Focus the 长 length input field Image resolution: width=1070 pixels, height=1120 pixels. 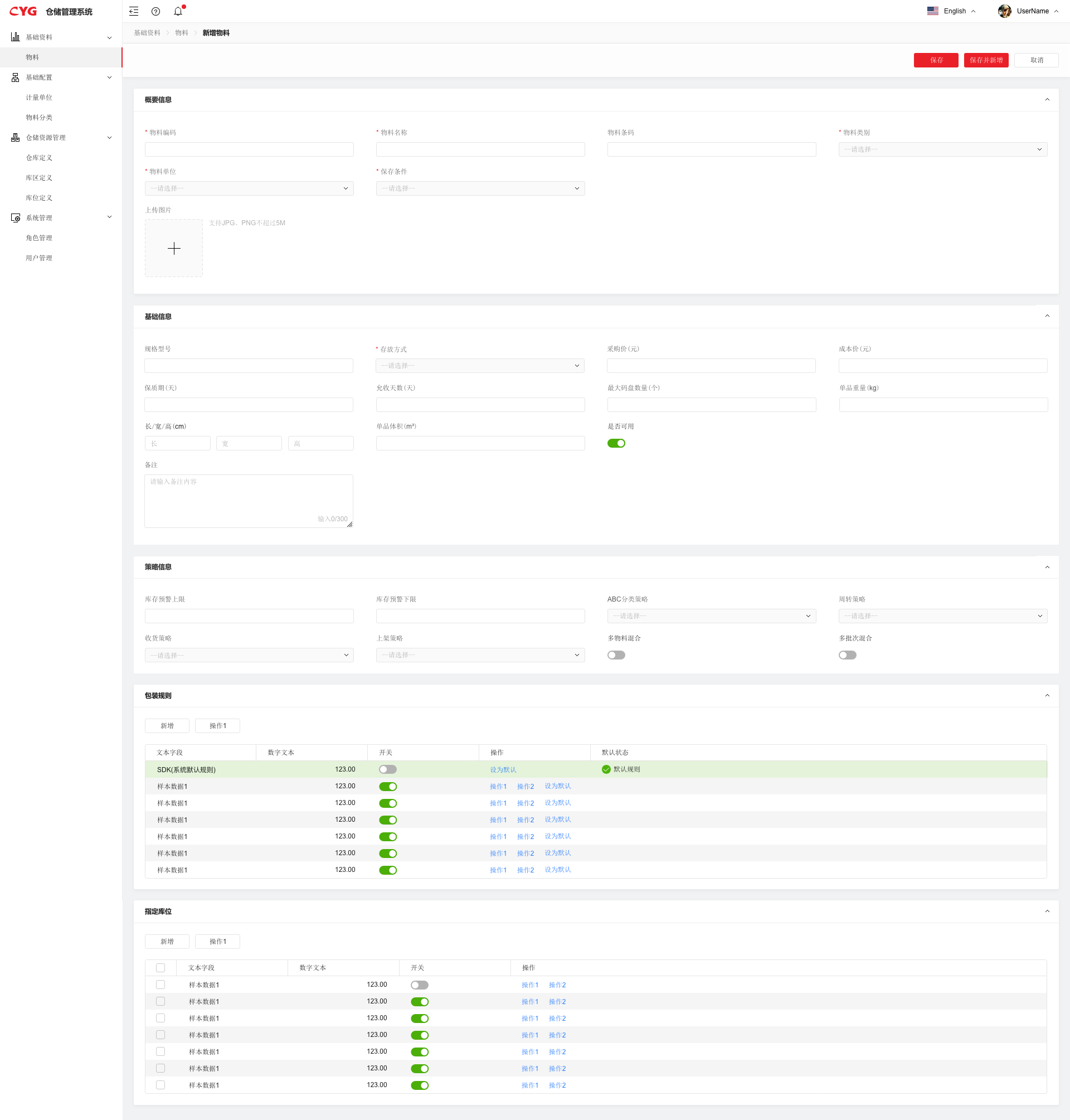[x=177, y=443]
